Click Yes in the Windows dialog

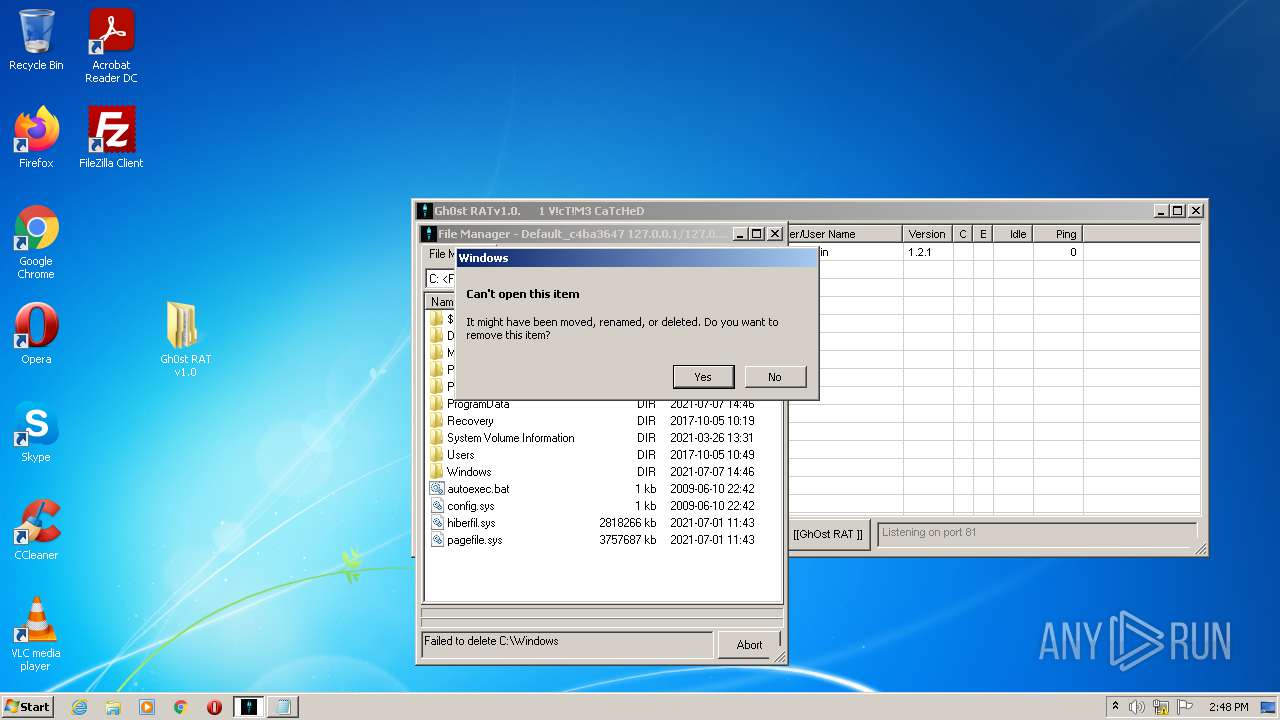(703, 377)
